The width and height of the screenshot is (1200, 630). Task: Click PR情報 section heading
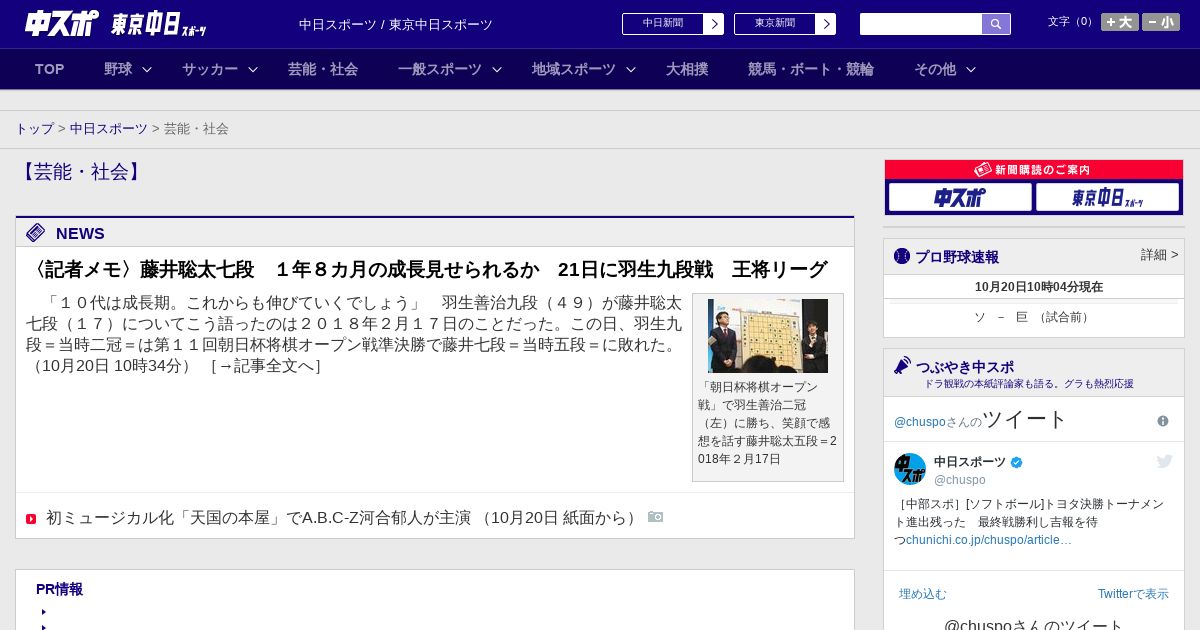coord(59,589)
